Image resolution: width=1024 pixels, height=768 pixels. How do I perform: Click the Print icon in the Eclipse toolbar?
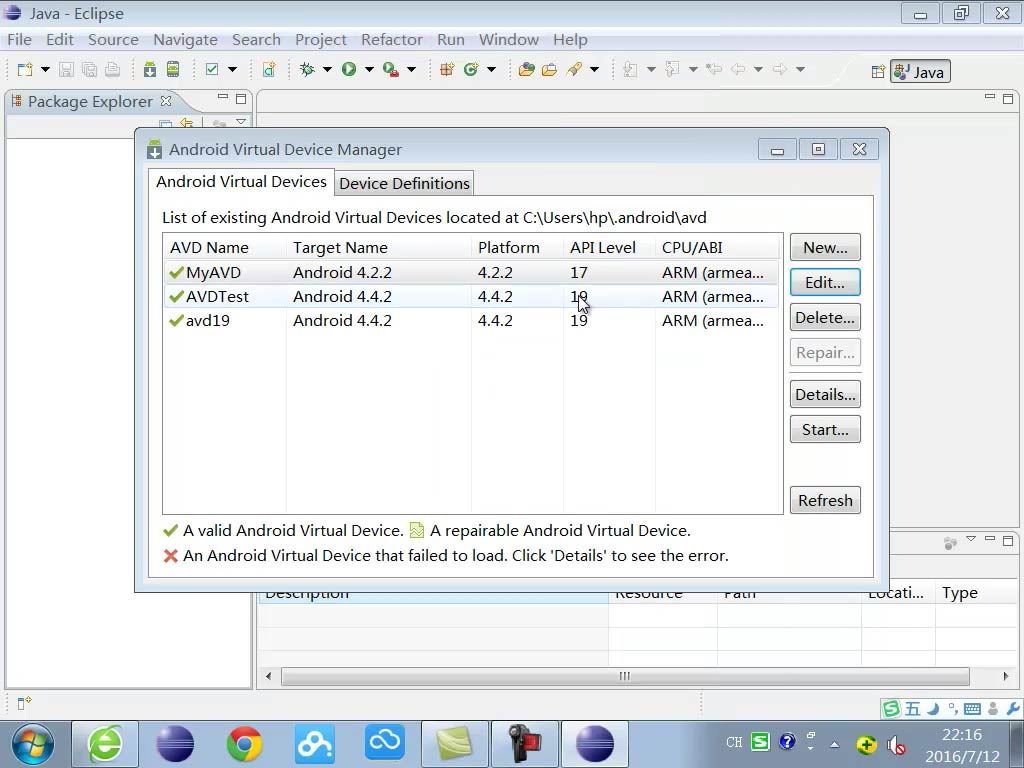pos(112,69)
